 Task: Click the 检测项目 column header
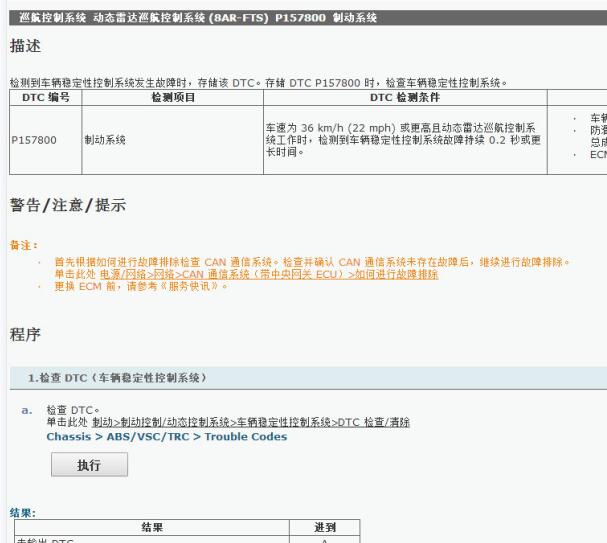(x=173, y=97)
